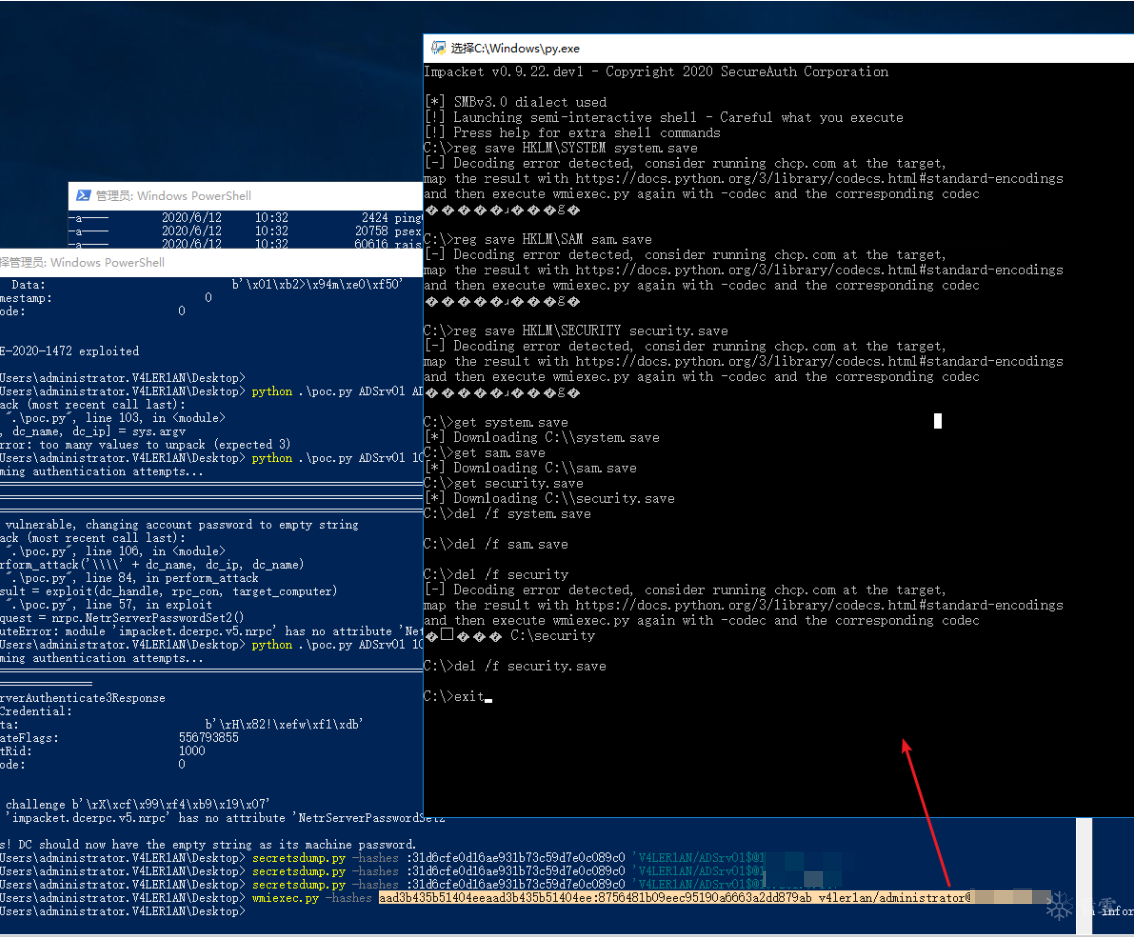Click '[*] Downloading C:\\system.save' line

click(542, 437)
